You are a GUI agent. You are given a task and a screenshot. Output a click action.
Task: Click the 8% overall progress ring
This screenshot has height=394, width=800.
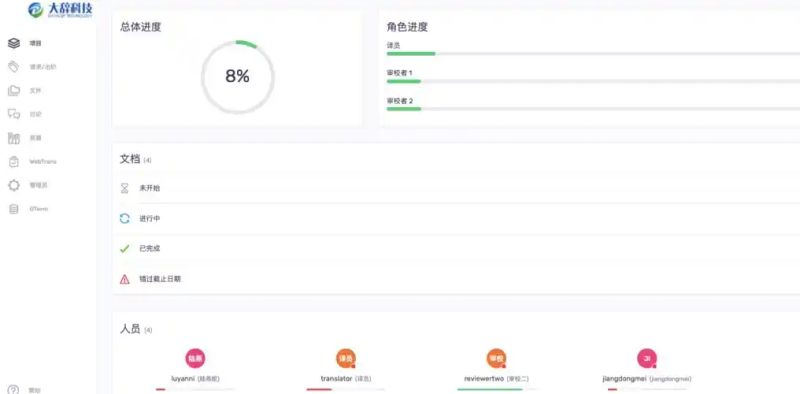238,77
